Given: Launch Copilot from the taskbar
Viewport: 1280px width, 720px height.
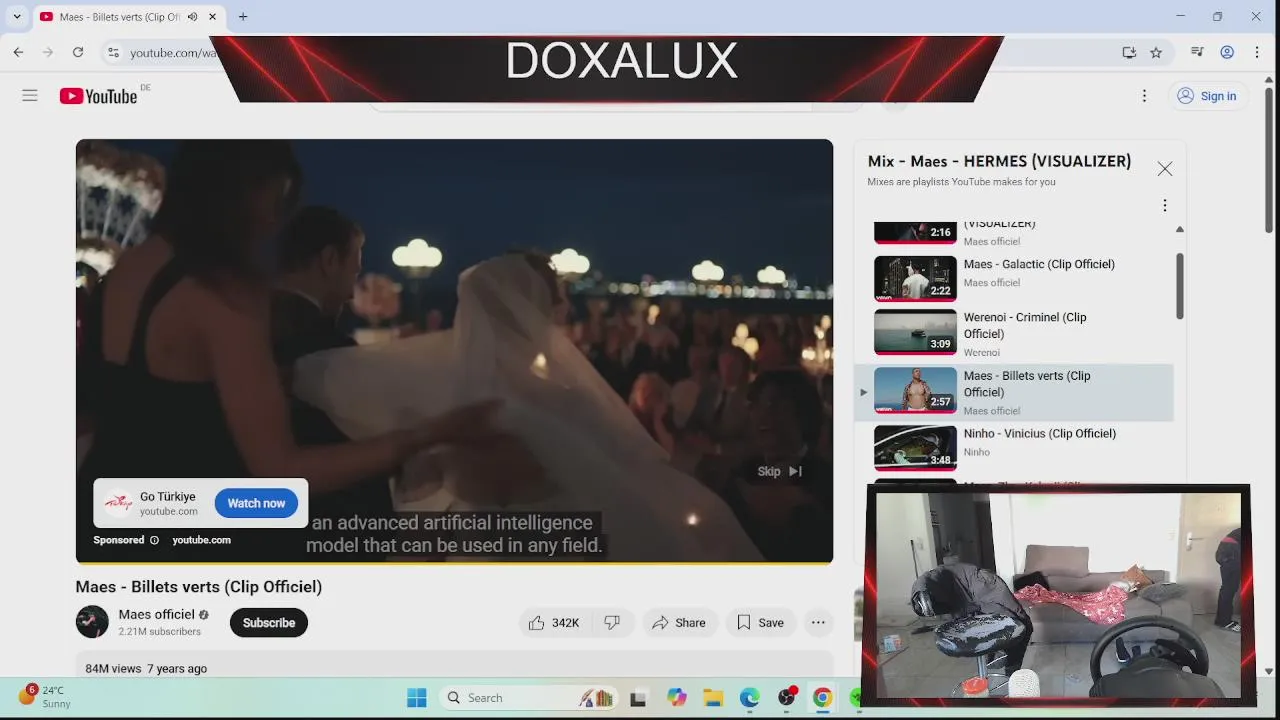Looking at the screenshot, I should [677, 698].
